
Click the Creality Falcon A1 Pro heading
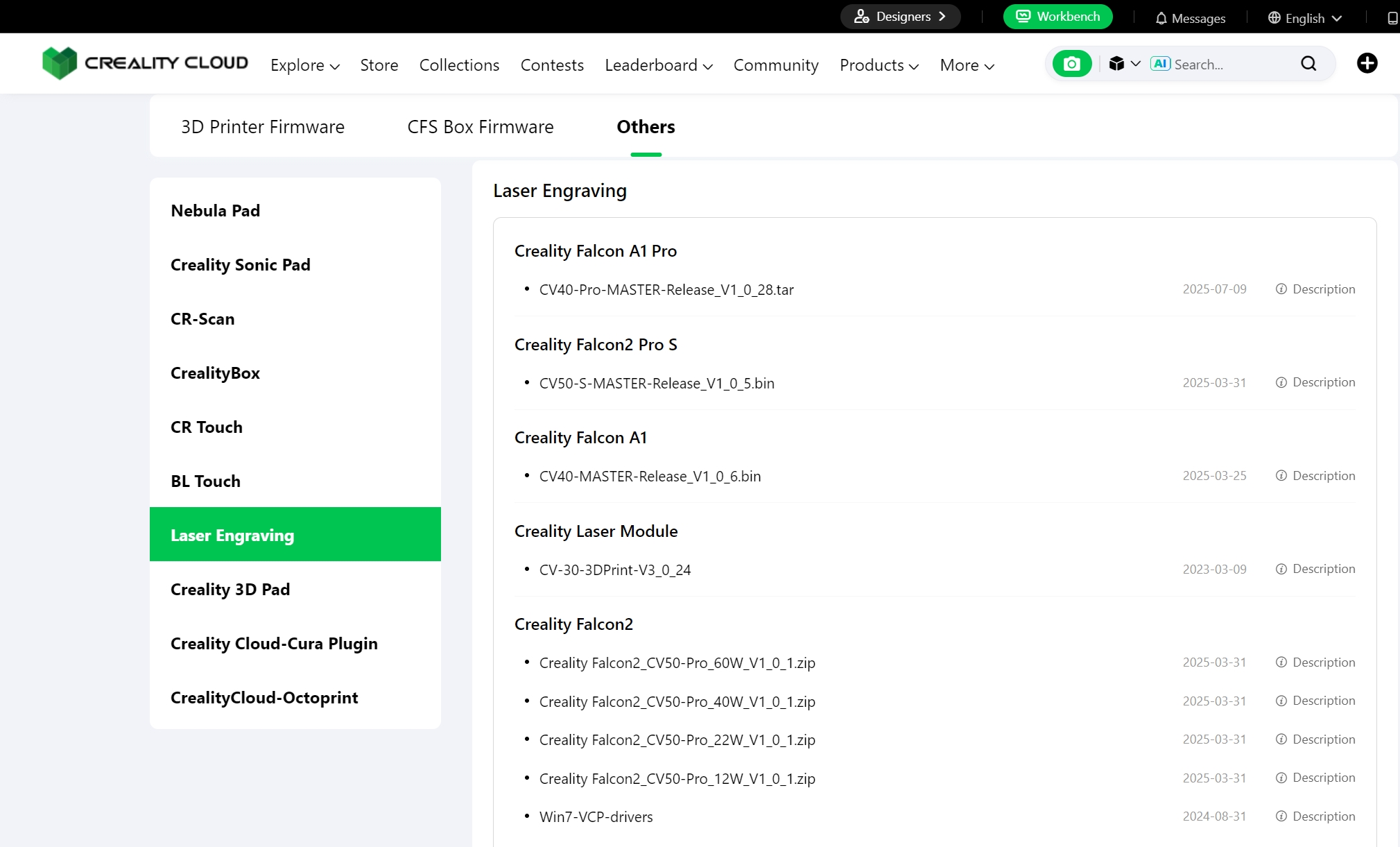click(595, 251)
